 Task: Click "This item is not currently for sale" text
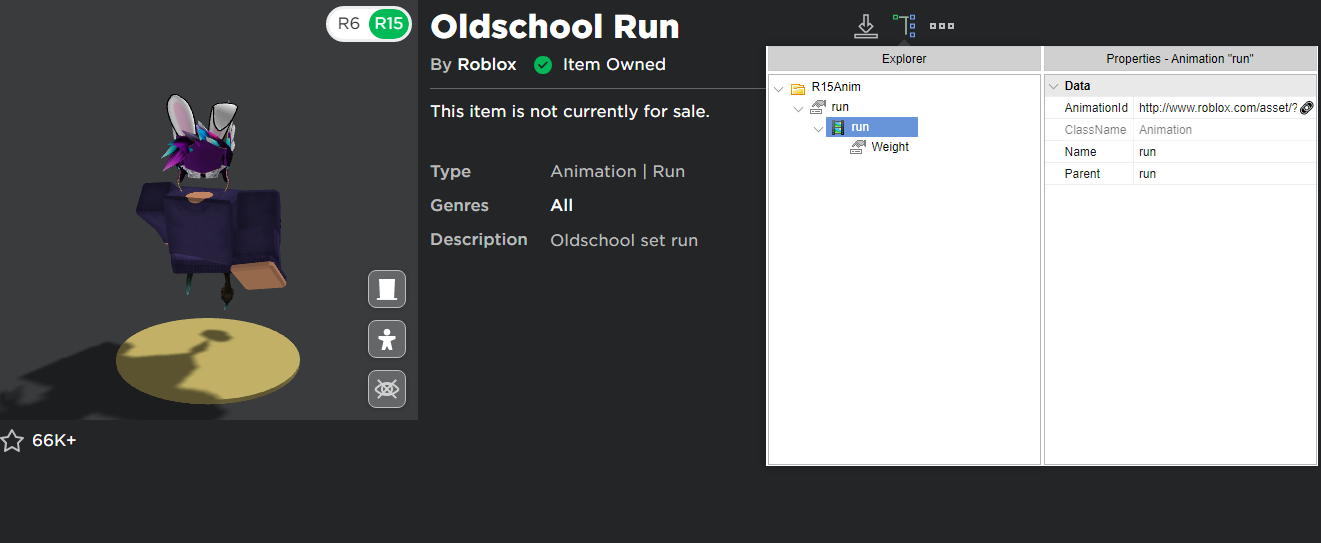[x=570, y=111]
